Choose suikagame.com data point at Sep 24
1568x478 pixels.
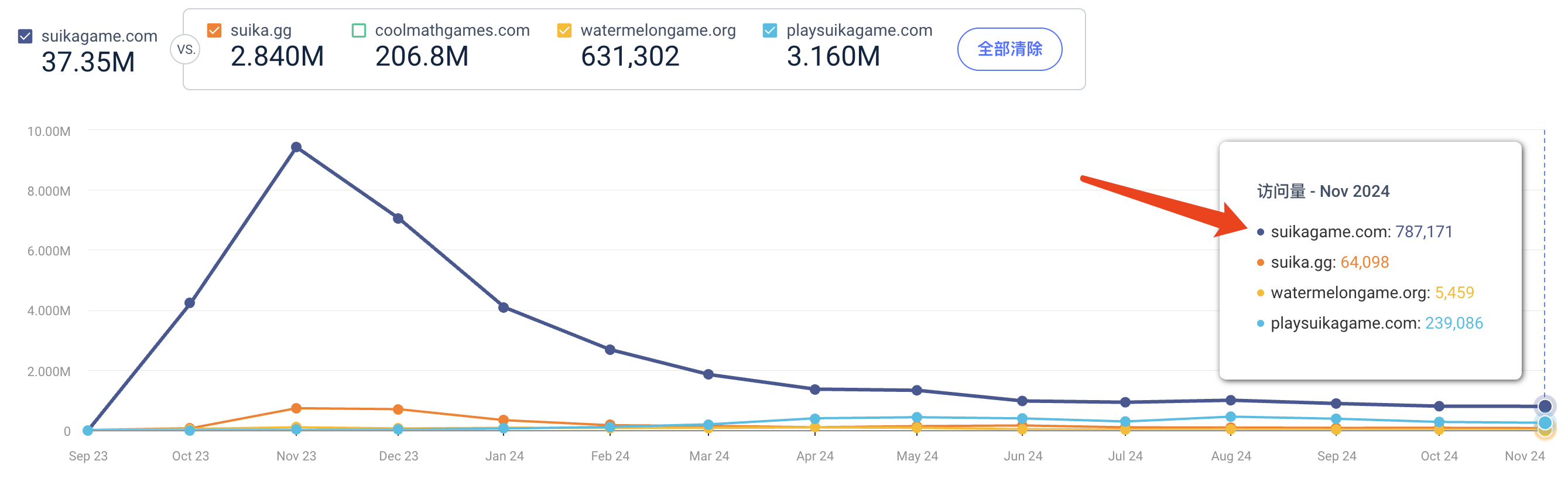1336,404
